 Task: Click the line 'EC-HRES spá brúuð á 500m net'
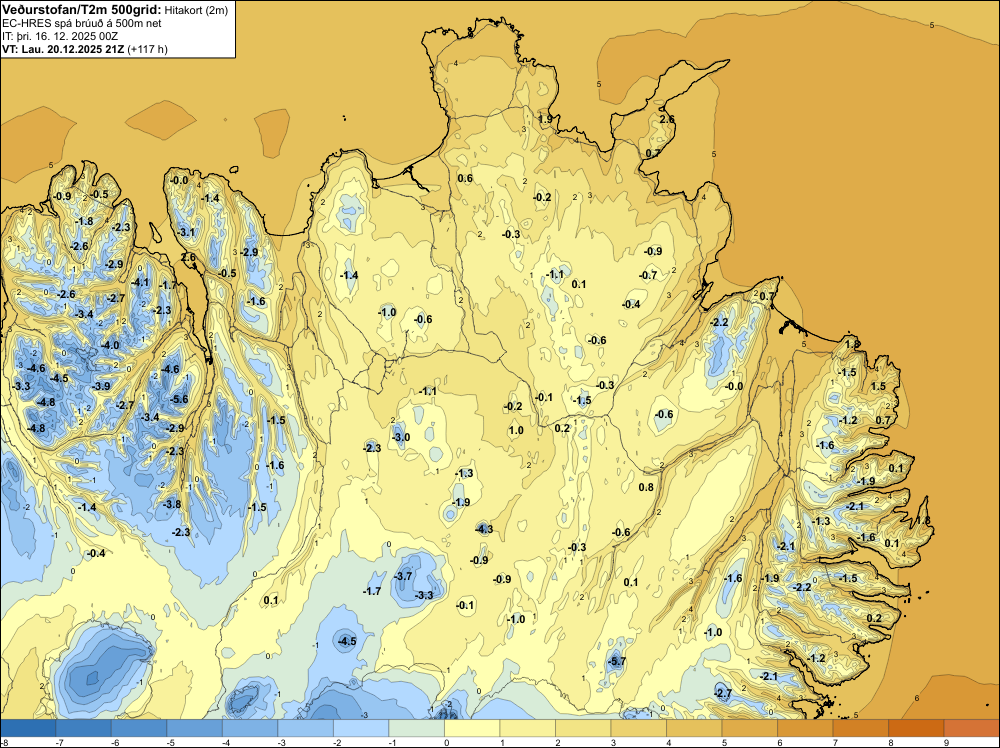click(82, 23)
